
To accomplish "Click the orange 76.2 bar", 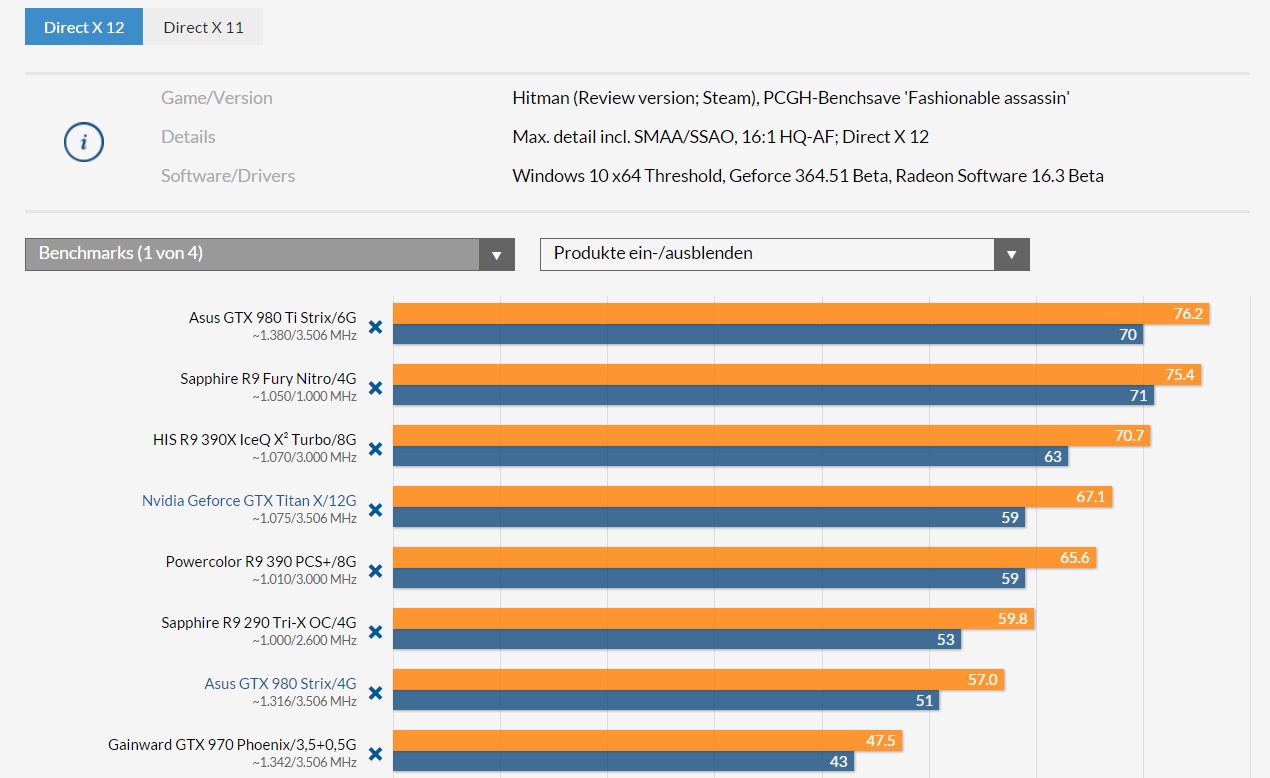I will point(801,313).
